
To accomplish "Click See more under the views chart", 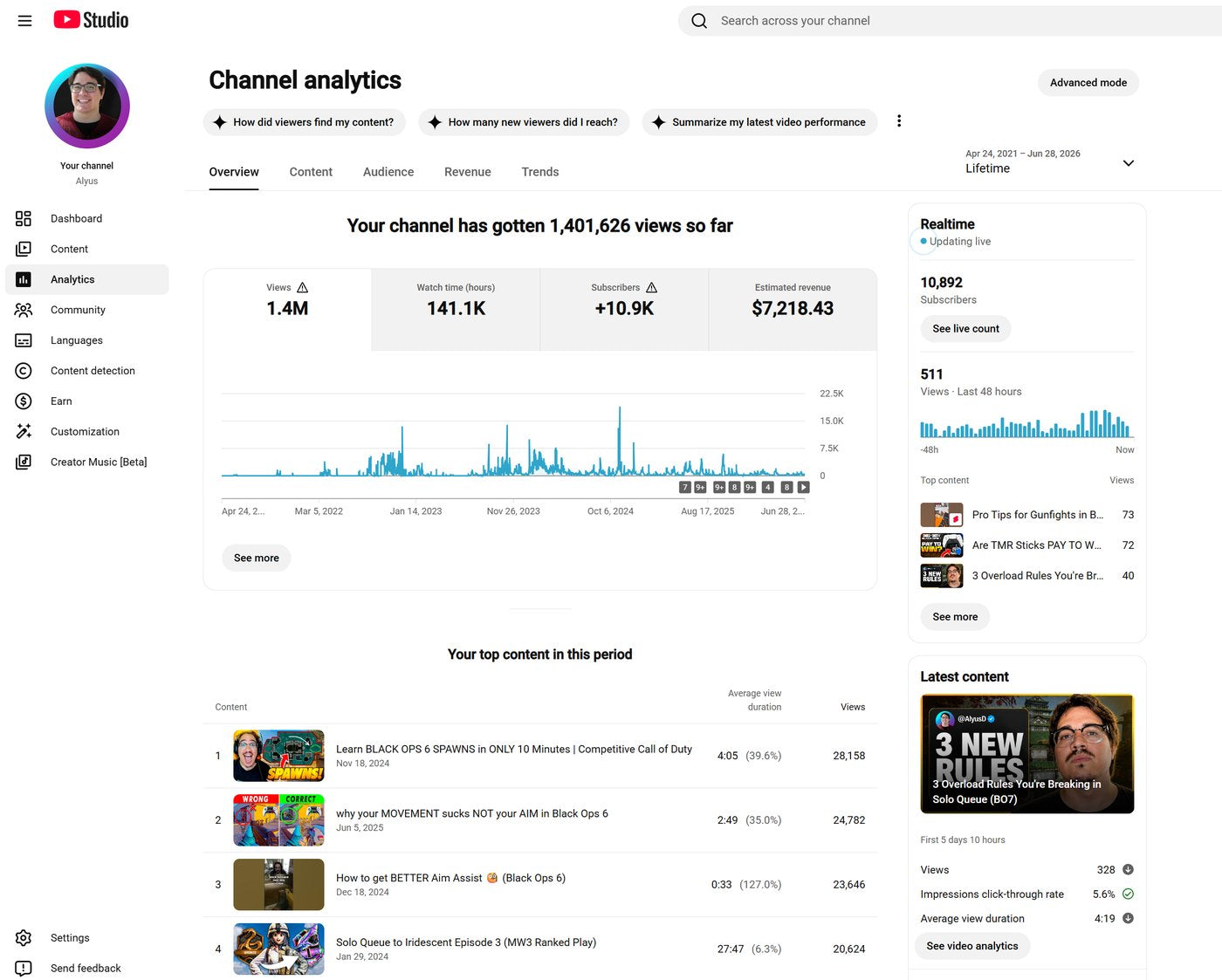I will coord(257,558).
